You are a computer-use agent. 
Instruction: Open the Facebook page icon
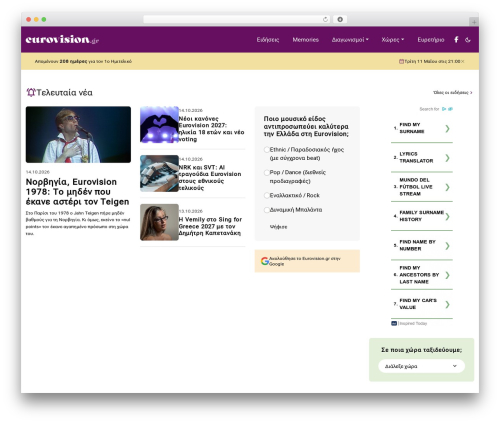(x=456, y=40)
